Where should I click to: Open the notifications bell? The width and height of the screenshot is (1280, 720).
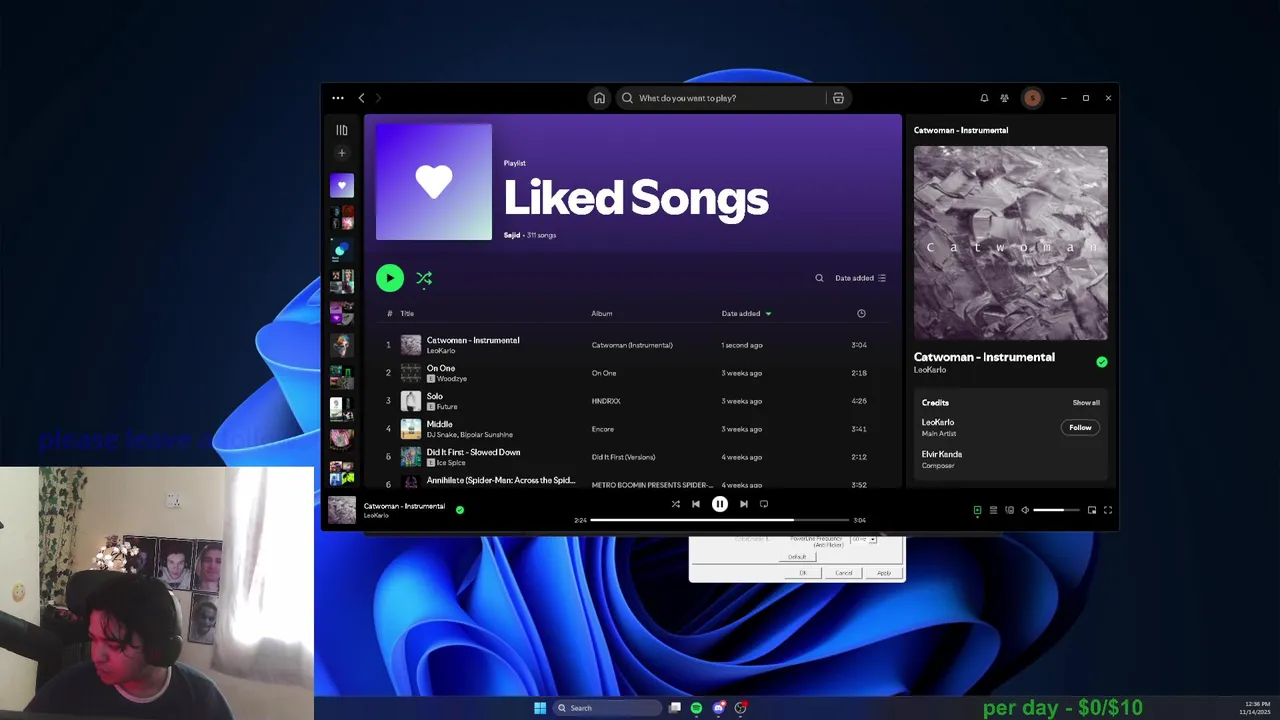point(984,98)
